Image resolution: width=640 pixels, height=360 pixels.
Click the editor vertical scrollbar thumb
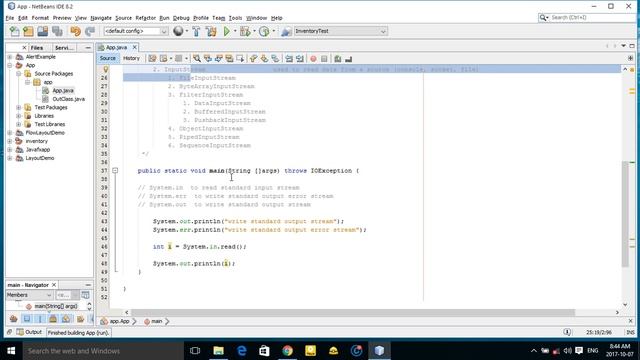click(625, 214)
